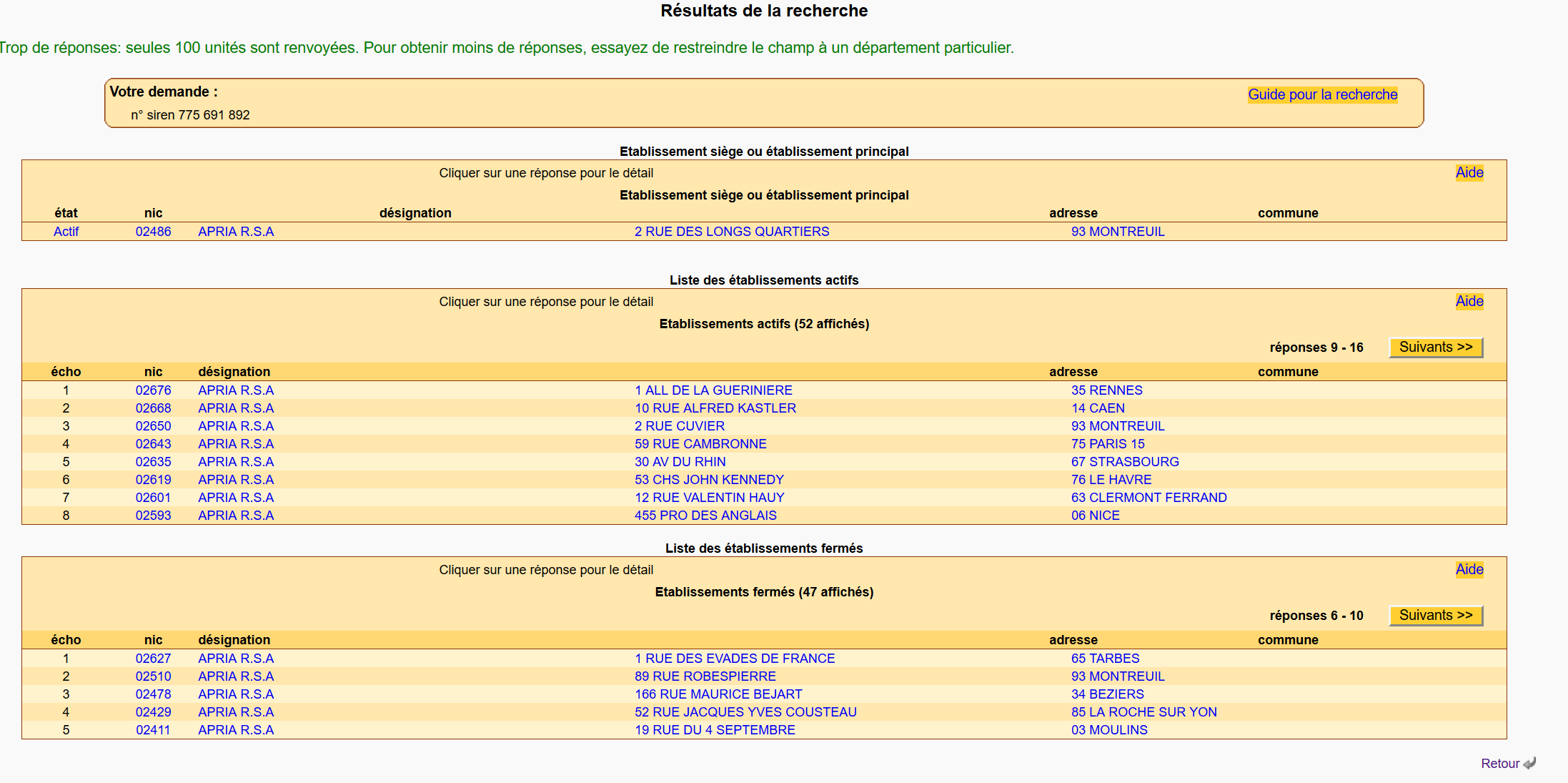The width and height of the screenshot is (1568, 783).
Task: Click APRIA R.S.A in the 02676 row
Action: (x=236, y=390)
